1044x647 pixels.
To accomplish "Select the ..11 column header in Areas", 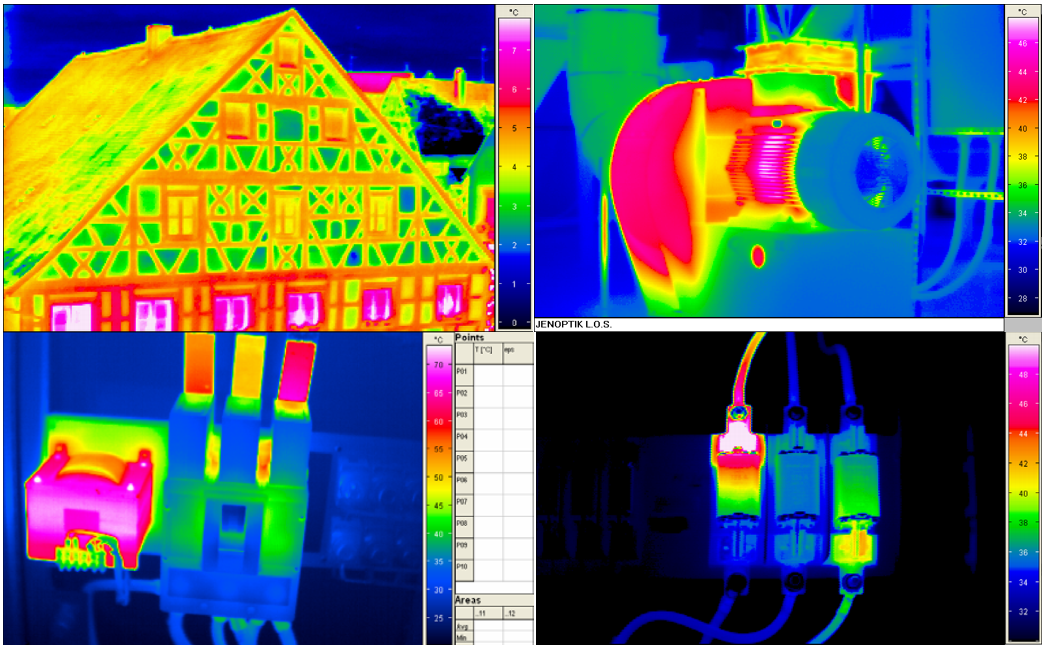I will click(487, 613).
